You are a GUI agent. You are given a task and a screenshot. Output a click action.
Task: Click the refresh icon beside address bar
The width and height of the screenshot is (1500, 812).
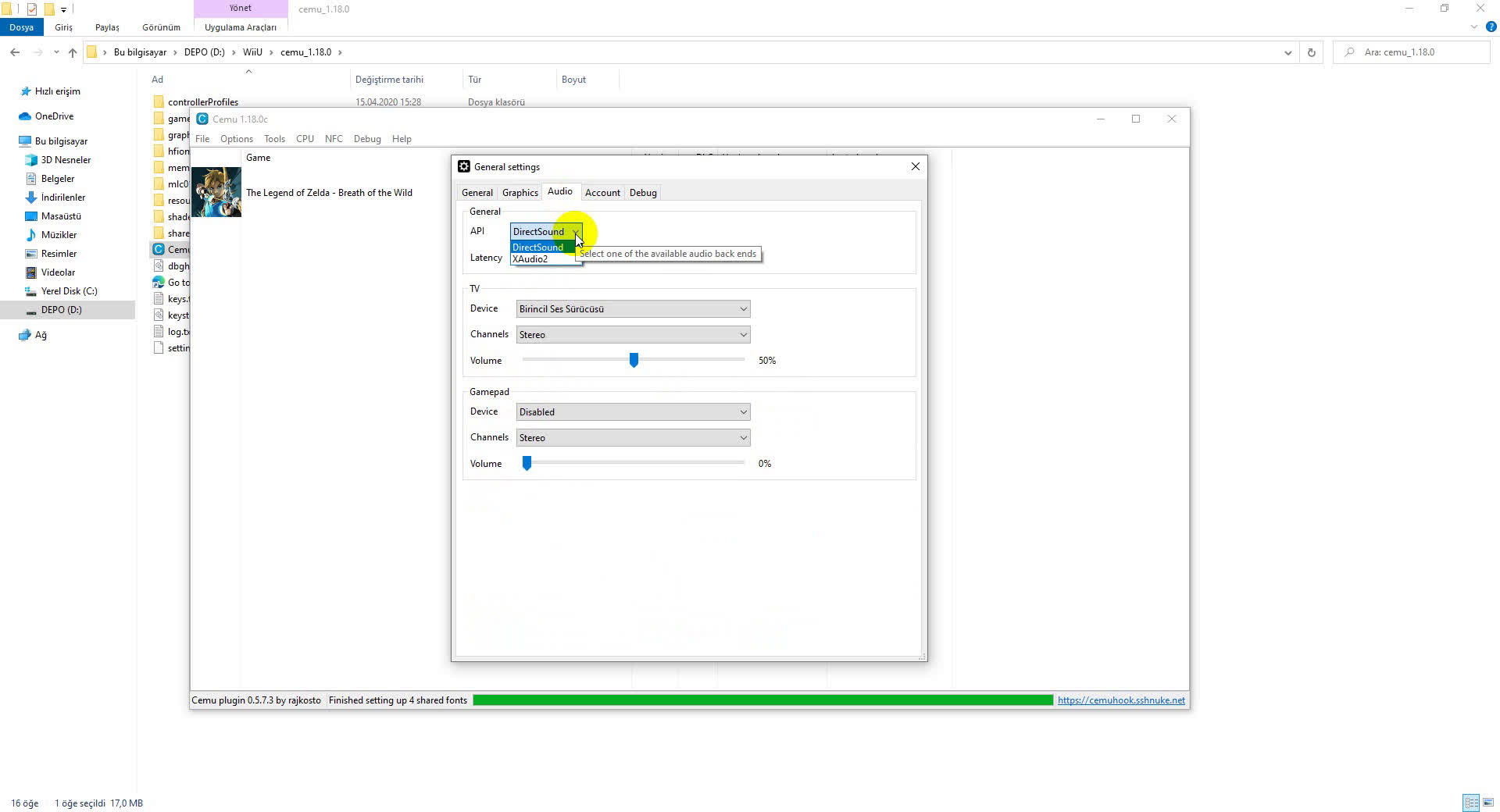click(x=1311, y=52)
